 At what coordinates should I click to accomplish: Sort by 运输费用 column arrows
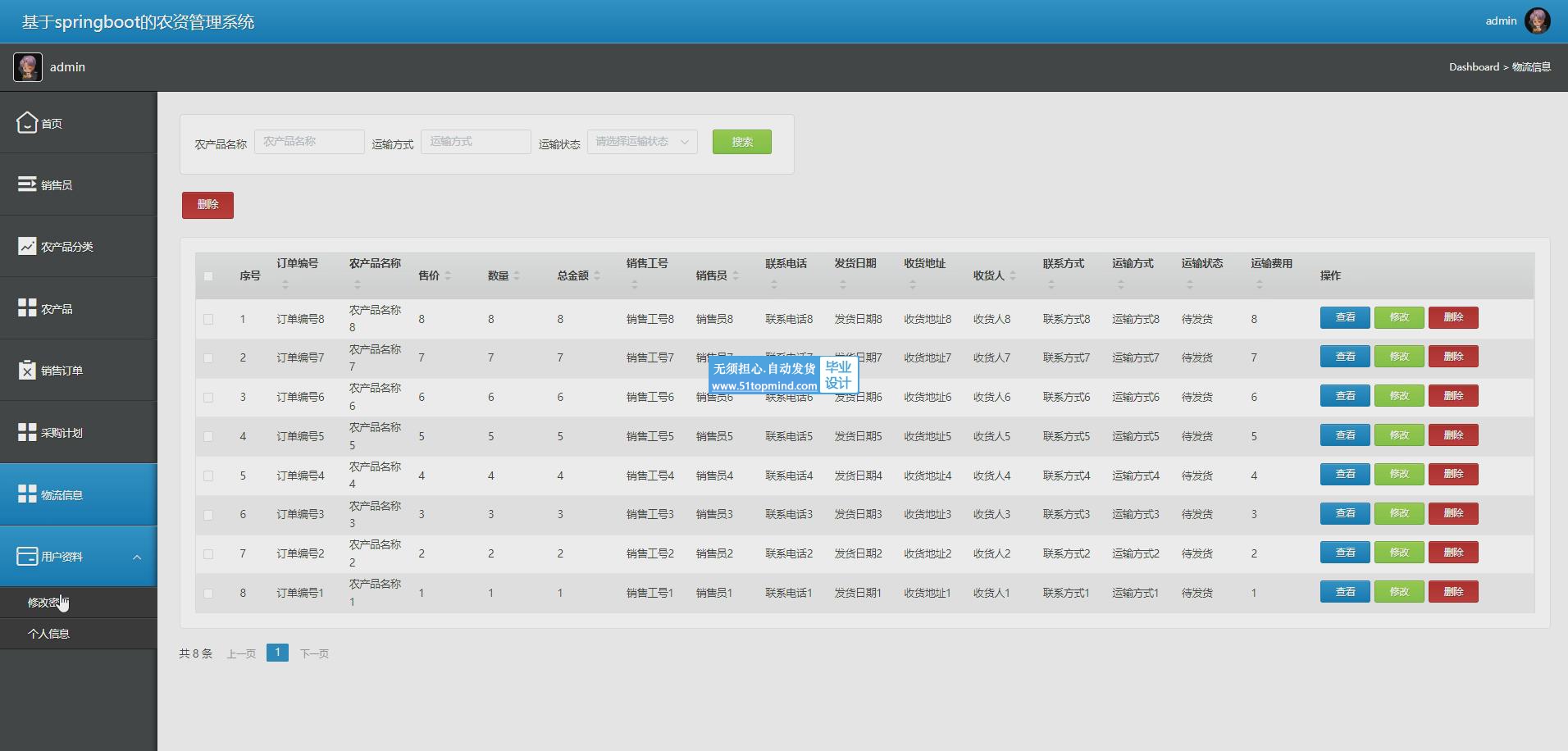click(x=1260, y=284)
